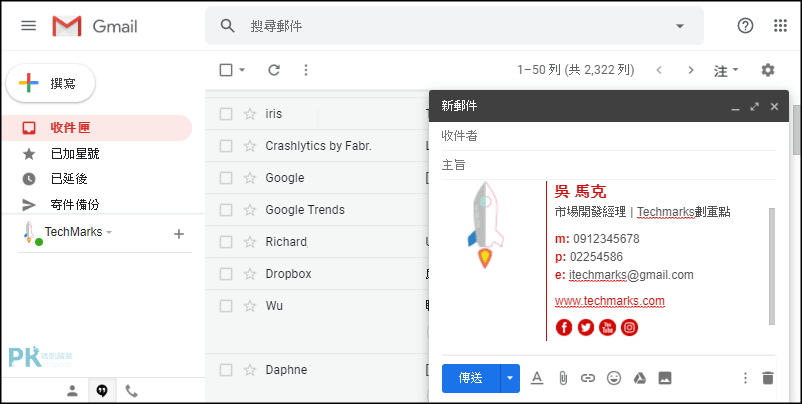Open the www.techmarks.com link
This screenshot has height=404, width=802.
(610, 301)
